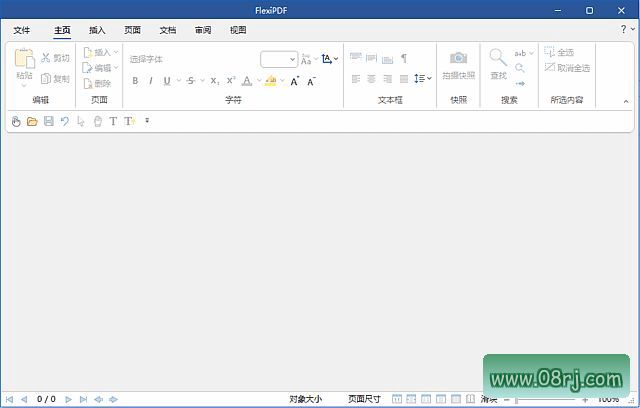The height and width of the screenshot is (408, 640).
Task: Click the open folder icon
Action: point(32,121)
